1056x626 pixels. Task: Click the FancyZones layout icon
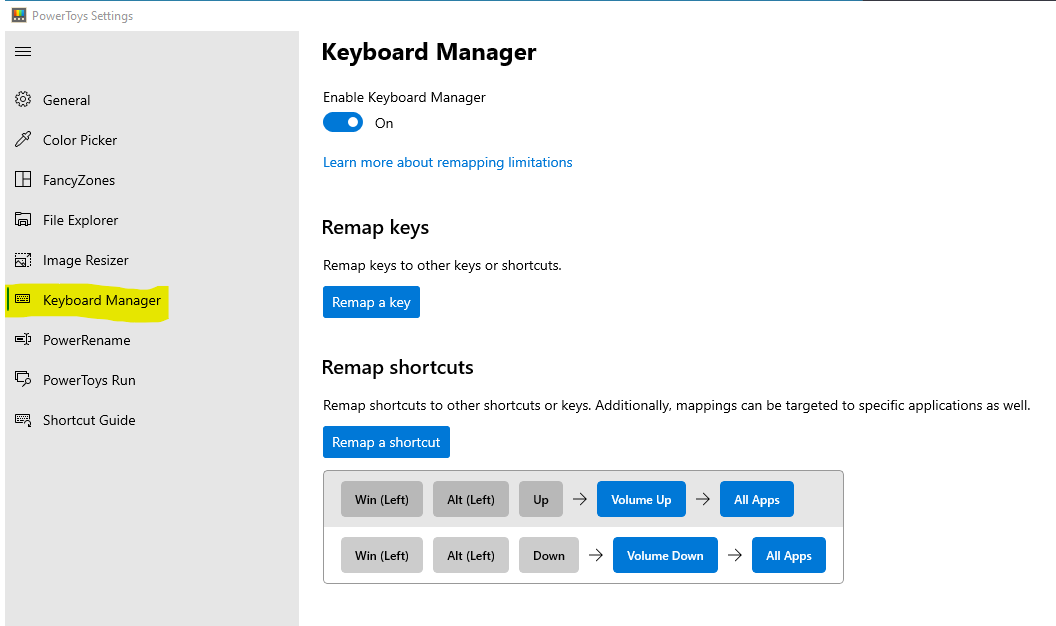coord(23,179)
